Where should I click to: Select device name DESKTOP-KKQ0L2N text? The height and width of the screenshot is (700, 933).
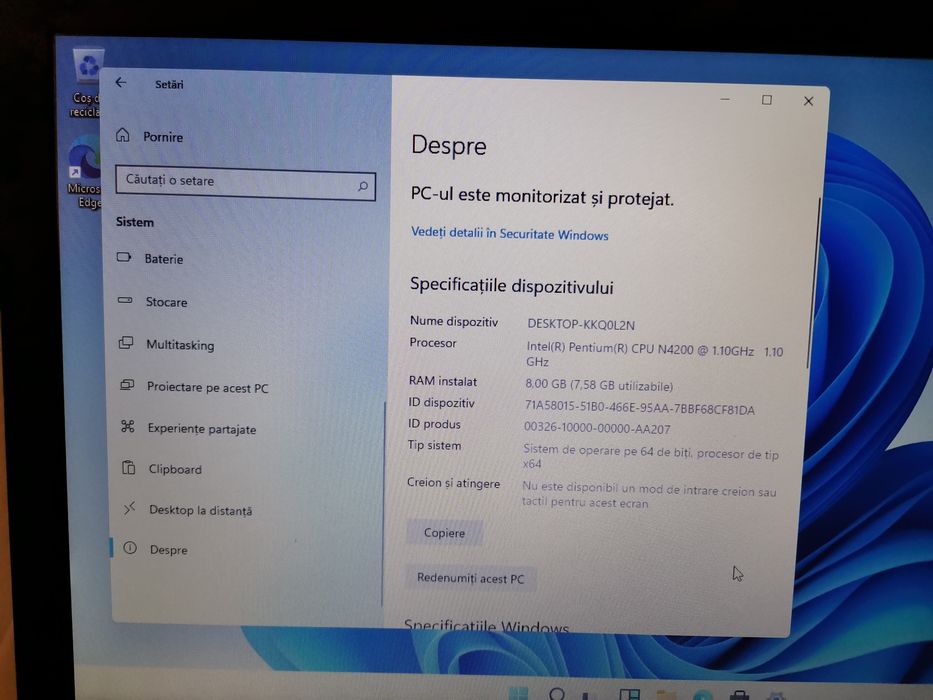coord(581,324)
